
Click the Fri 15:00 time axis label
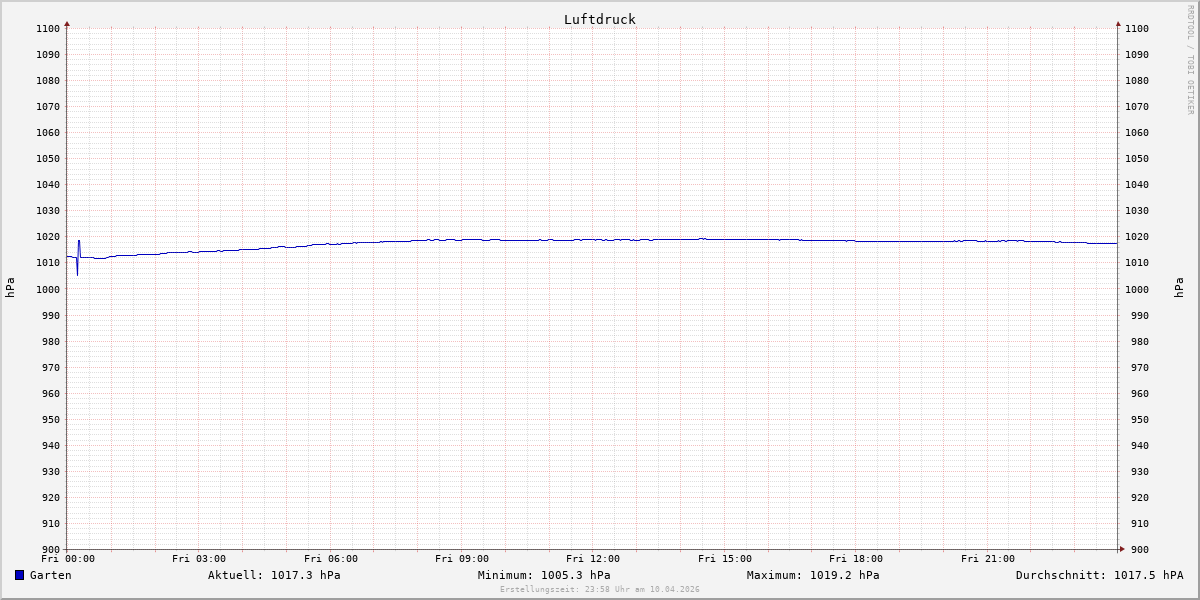(725, 559)
